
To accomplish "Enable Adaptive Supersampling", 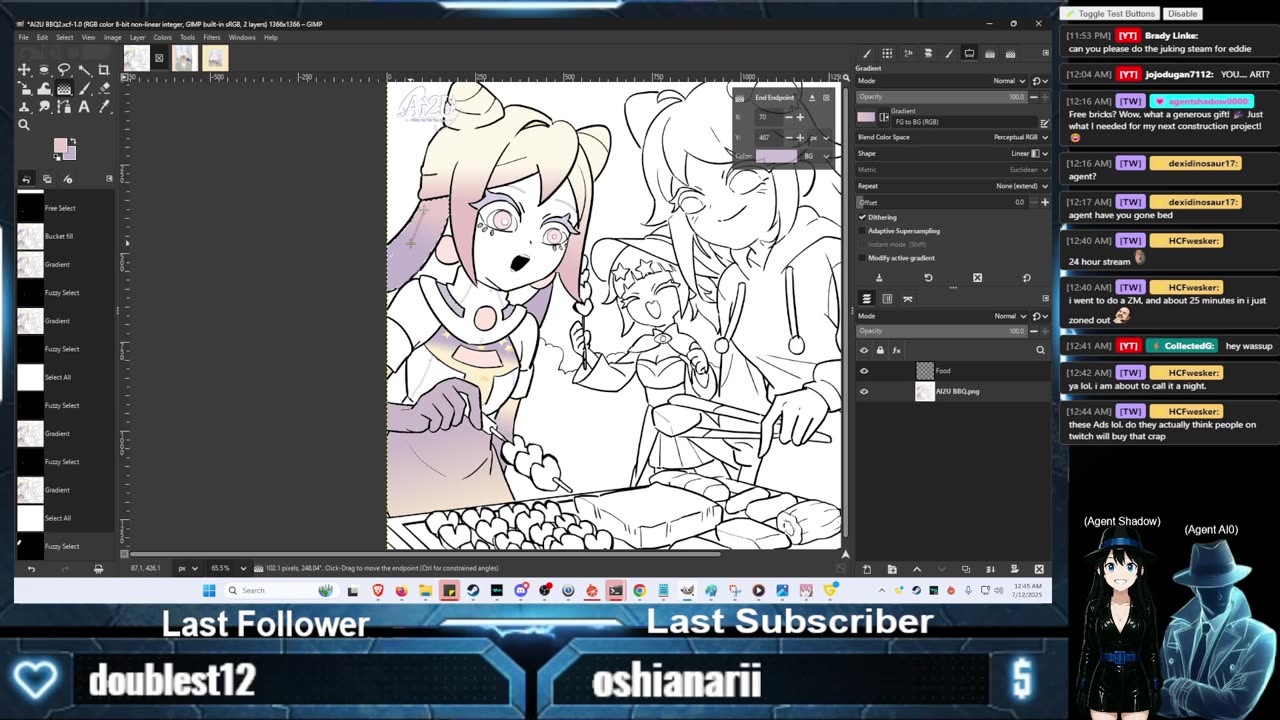I will pos(862,231).
